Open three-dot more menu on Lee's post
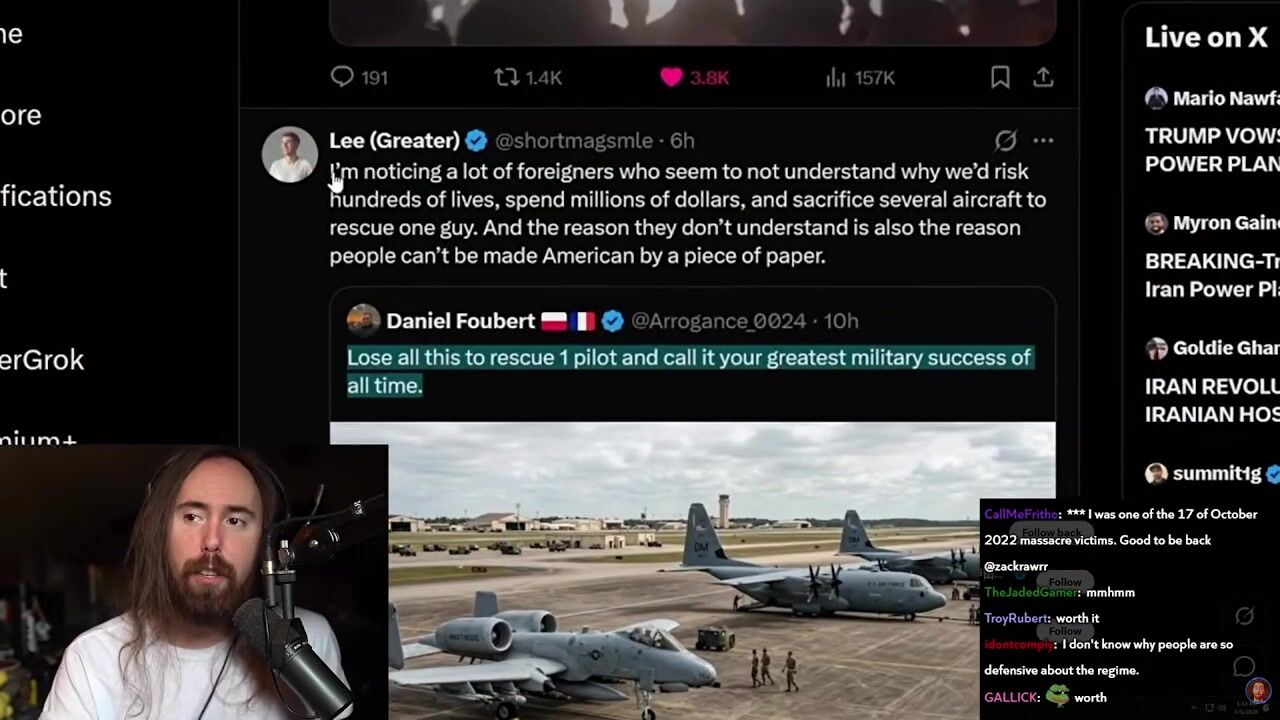Image resolution: width=1280 pixels, height=720 pixels. 1043,140
